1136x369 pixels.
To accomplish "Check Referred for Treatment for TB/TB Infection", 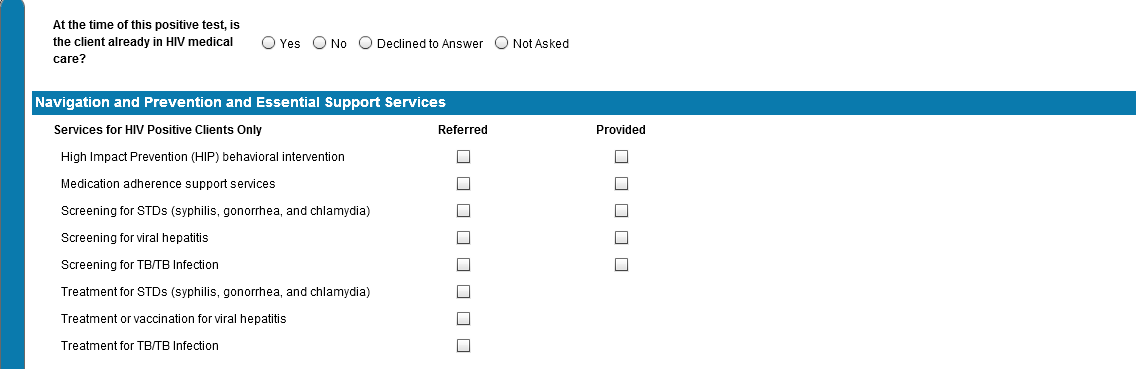I will (463, 345).
